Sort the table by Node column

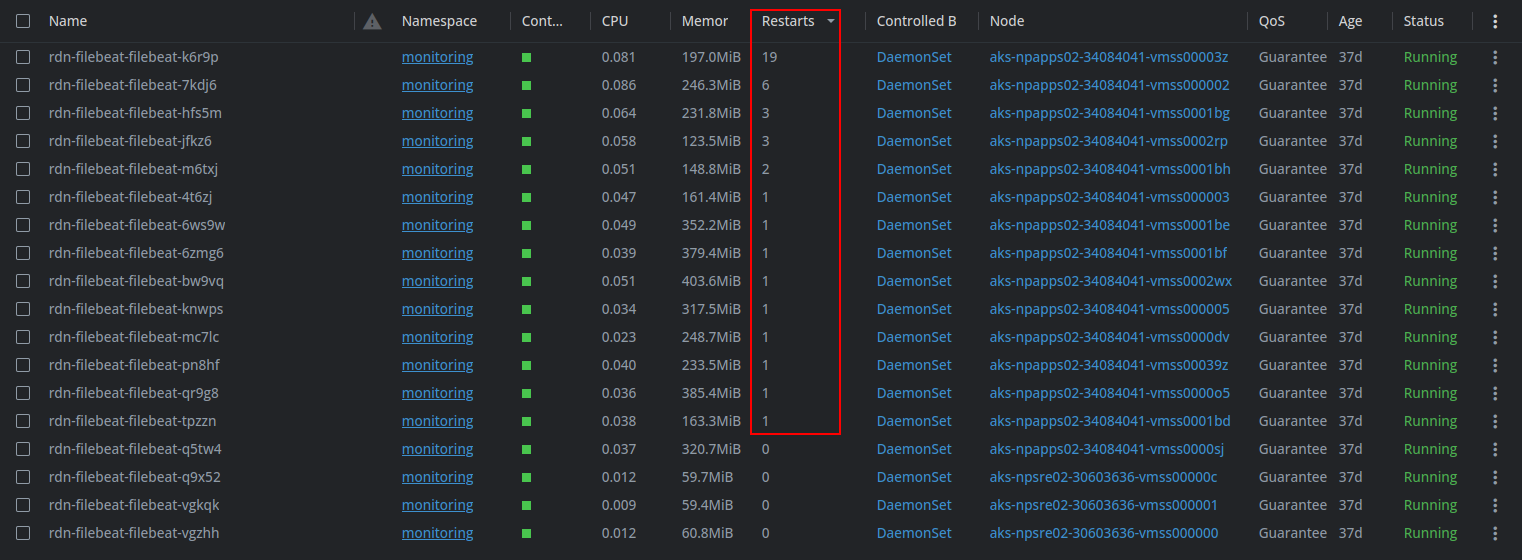click(1007, 21)
